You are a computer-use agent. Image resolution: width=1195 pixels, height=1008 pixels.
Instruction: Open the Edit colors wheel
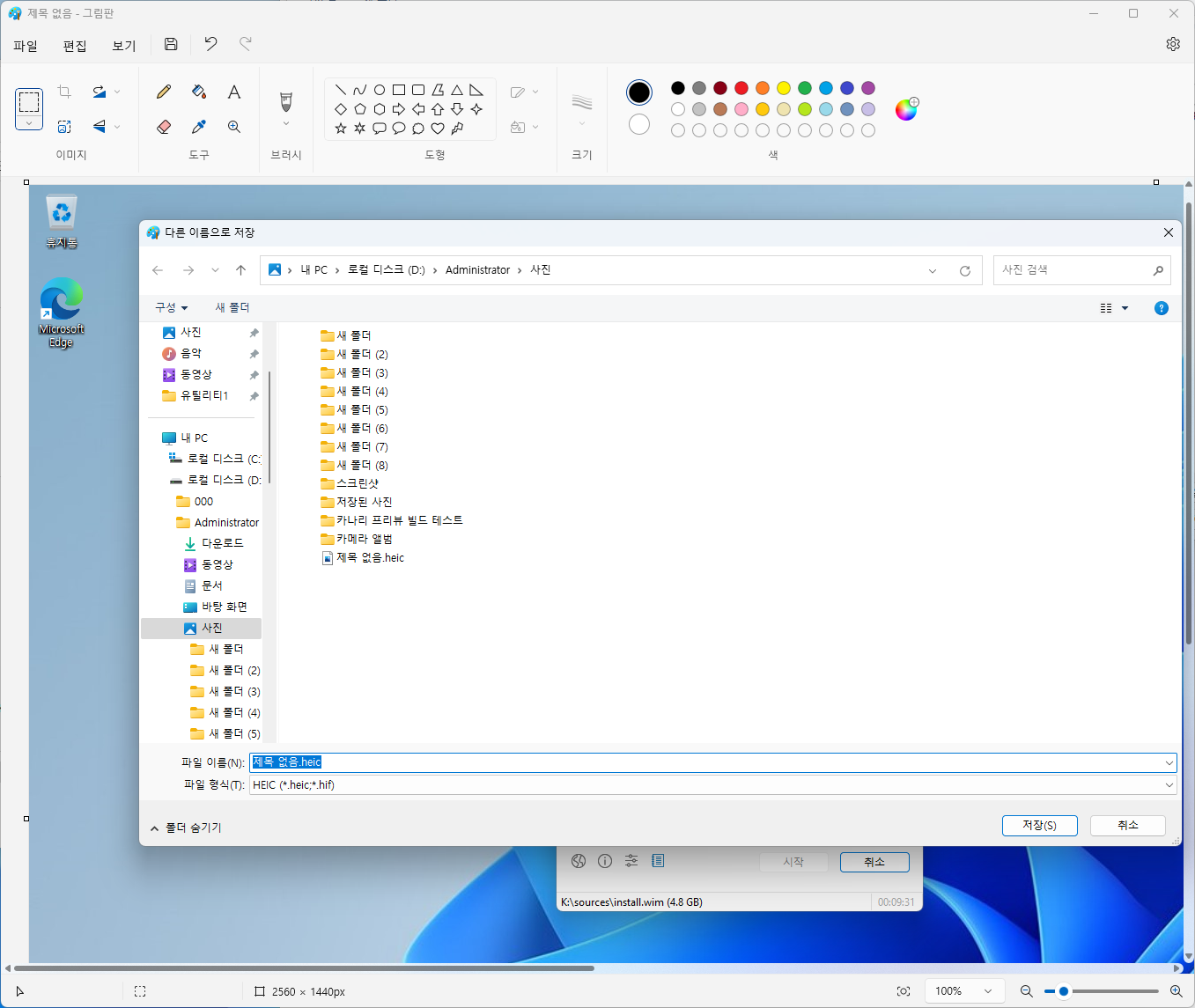(906, 109)
